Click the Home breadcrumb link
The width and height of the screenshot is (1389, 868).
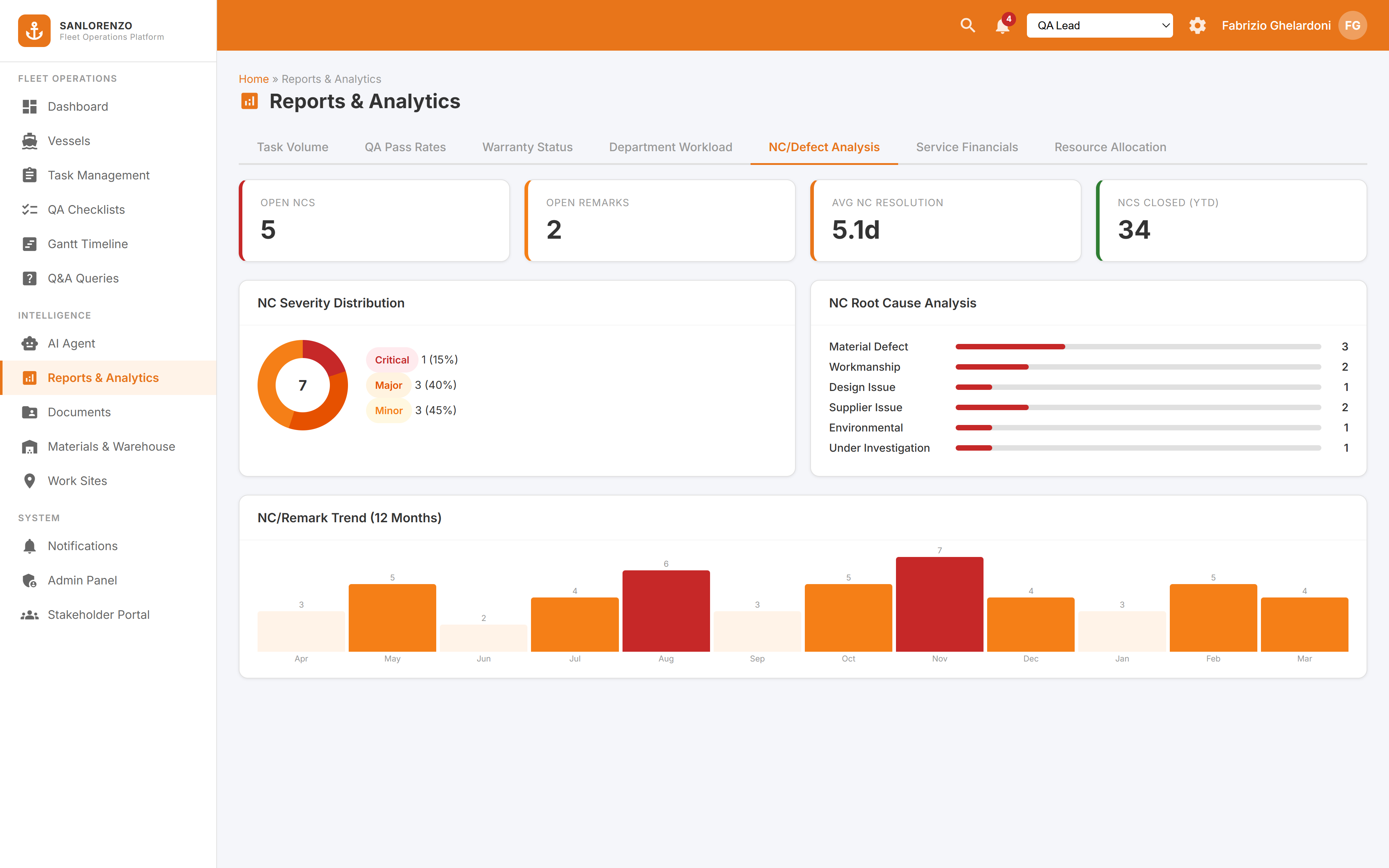click(253, 78)
